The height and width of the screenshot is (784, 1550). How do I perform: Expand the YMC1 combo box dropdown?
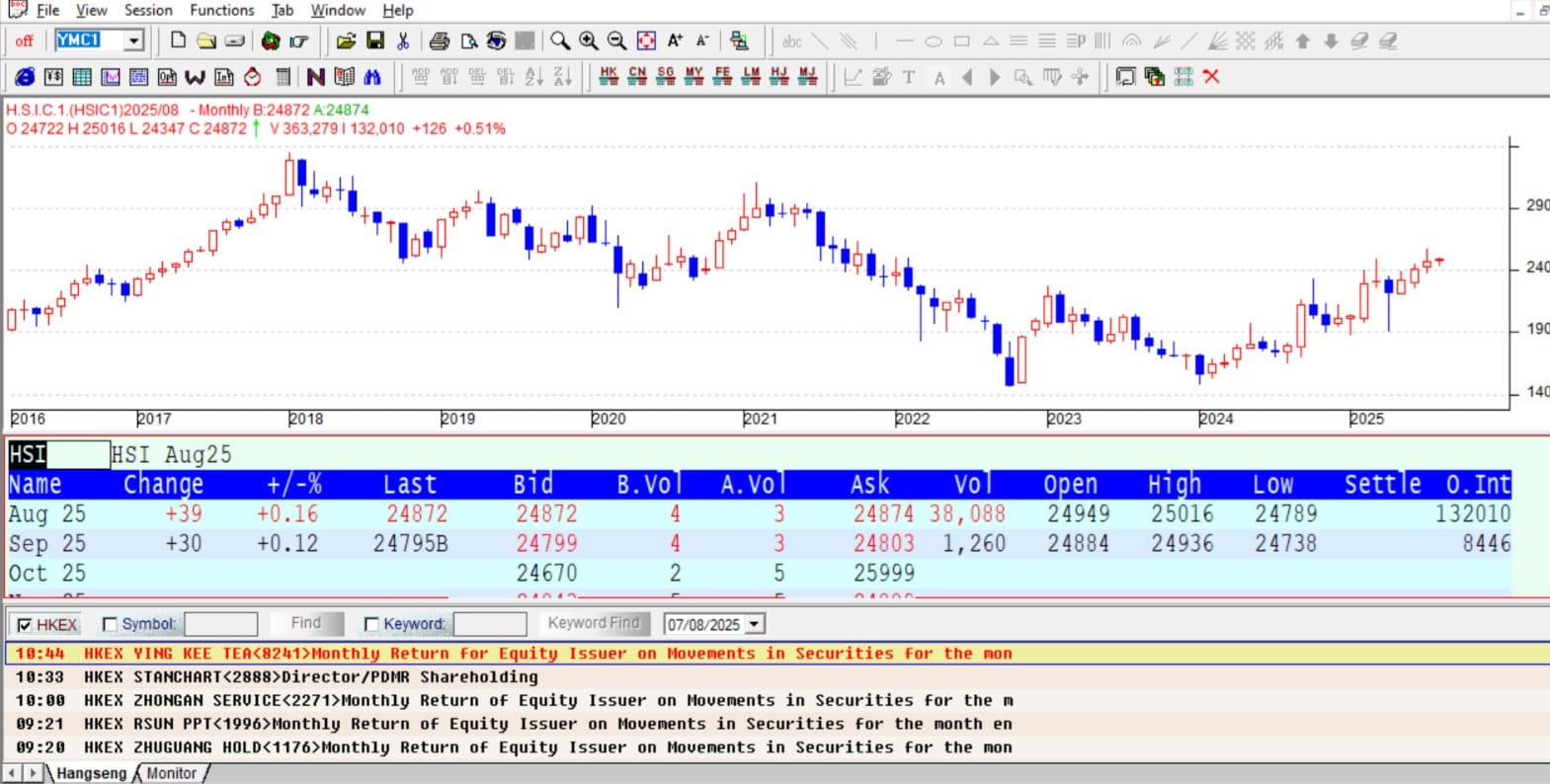click(133, 40)
